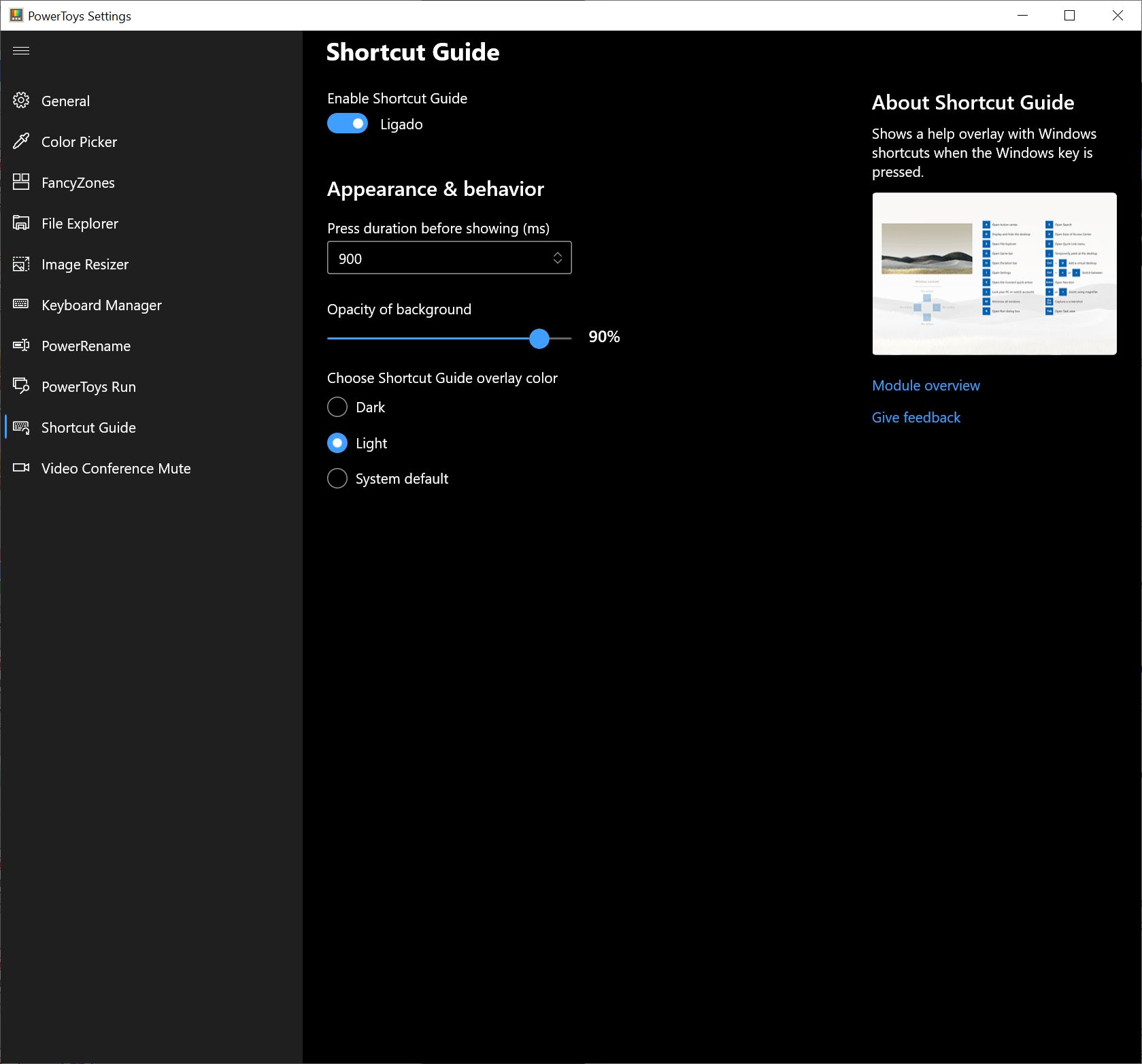
Task: Click the PowerToys app icon in title bar
Action: [16, 15]
